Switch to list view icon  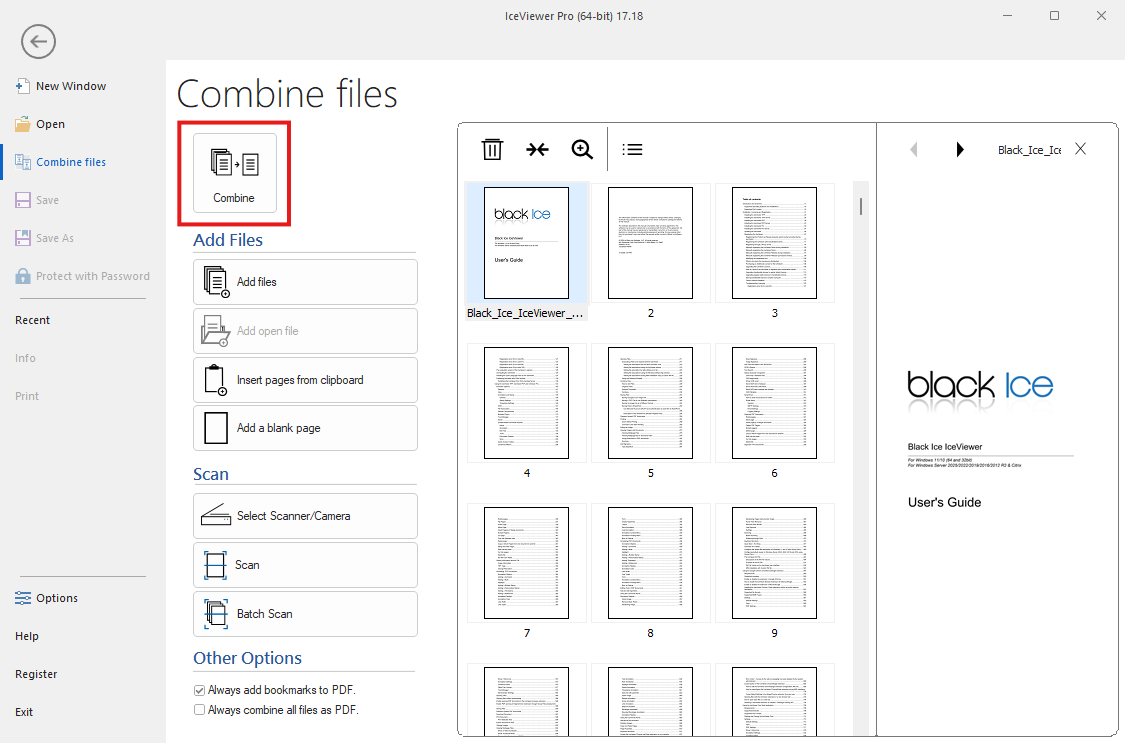pyautogui.click(x=632, y=149)
